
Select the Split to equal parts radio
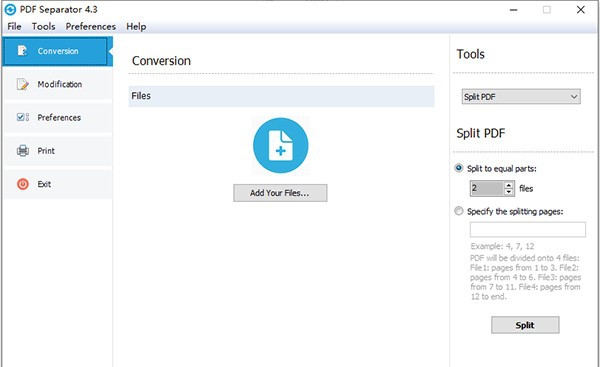[458, 168]
